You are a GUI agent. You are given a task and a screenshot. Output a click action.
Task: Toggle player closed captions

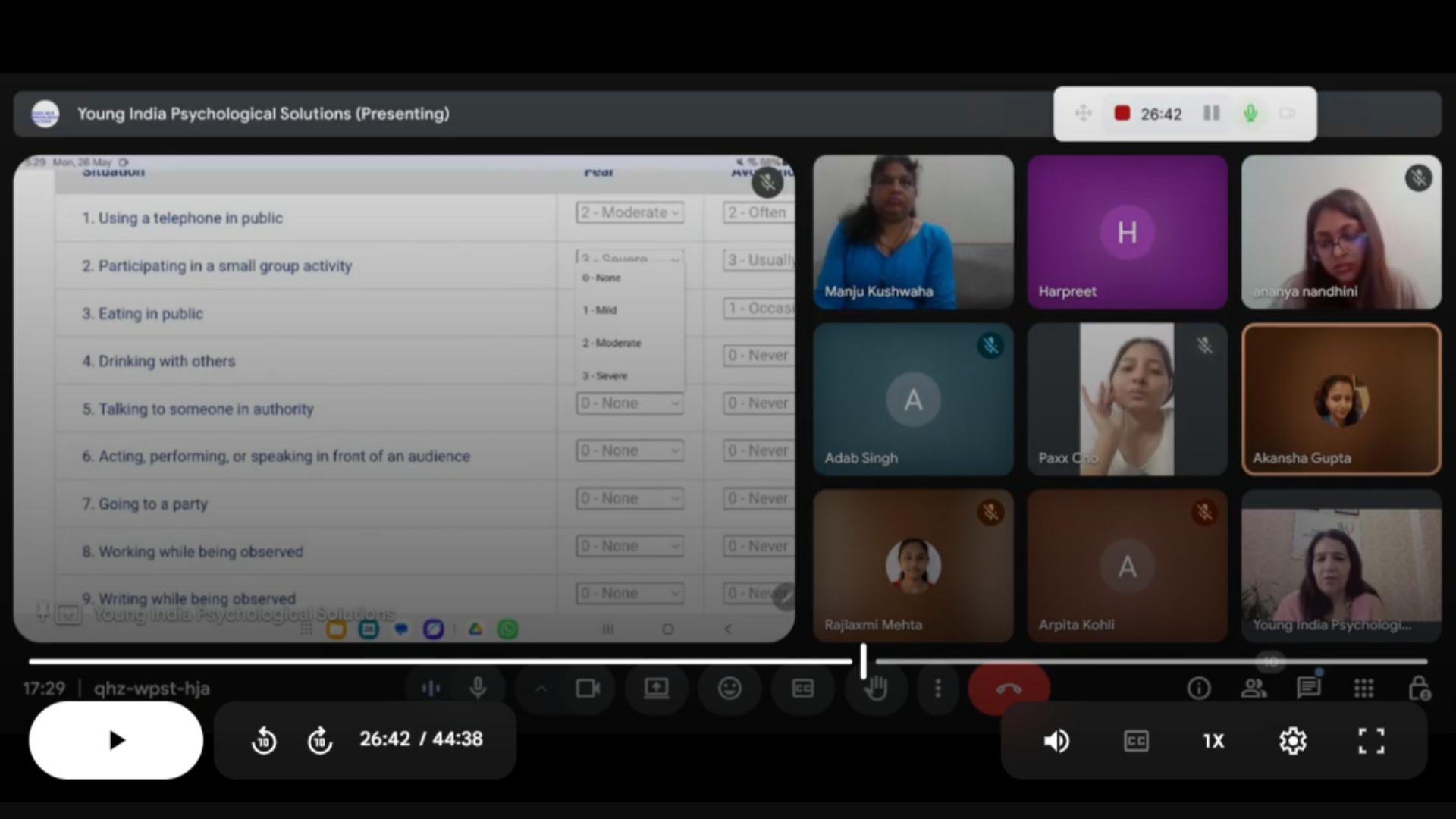[x=1135, y=740]
